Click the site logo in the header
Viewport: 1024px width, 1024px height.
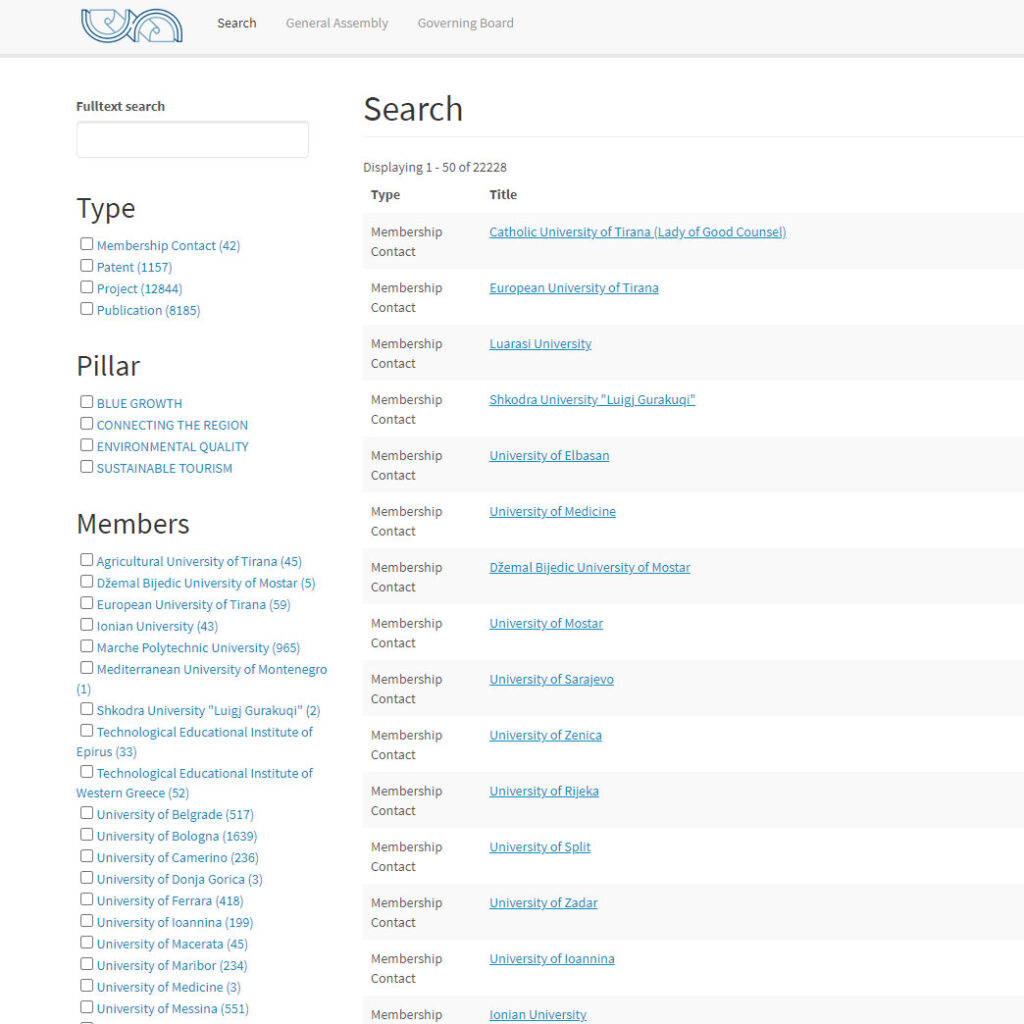click(131, 25)
